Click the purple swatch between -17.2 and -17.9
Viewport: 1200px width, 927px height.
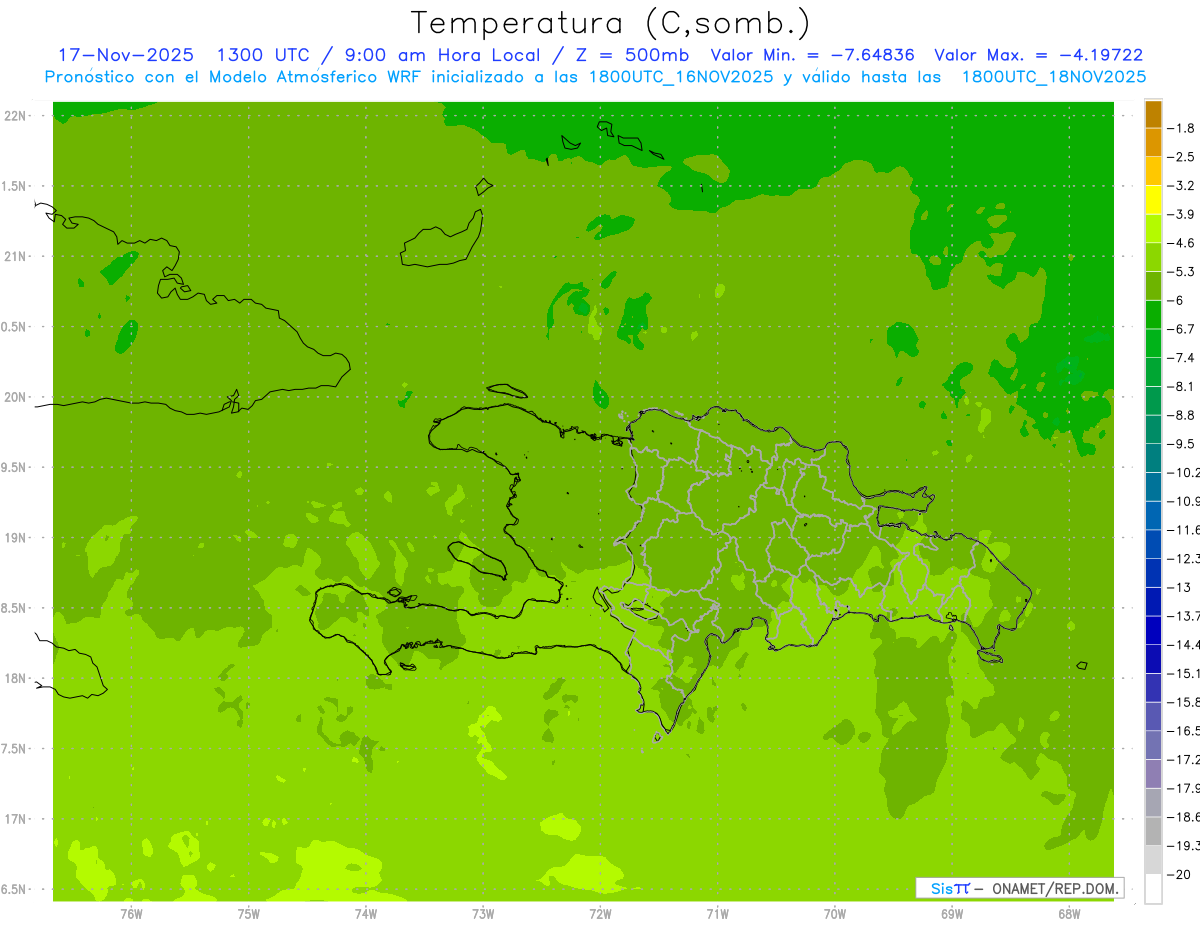tap(1153, 774)
